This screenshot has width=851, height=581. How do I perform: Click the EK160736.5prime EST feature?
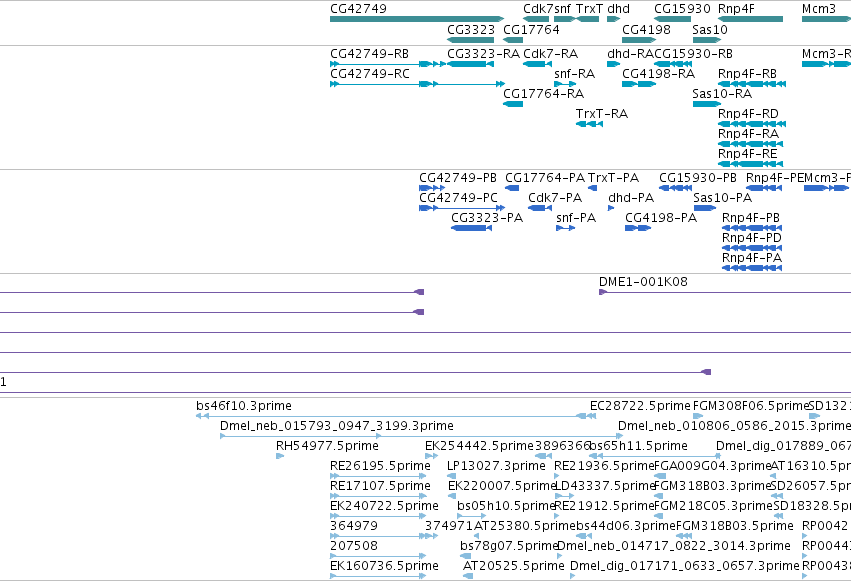click(x=378, y=576)
